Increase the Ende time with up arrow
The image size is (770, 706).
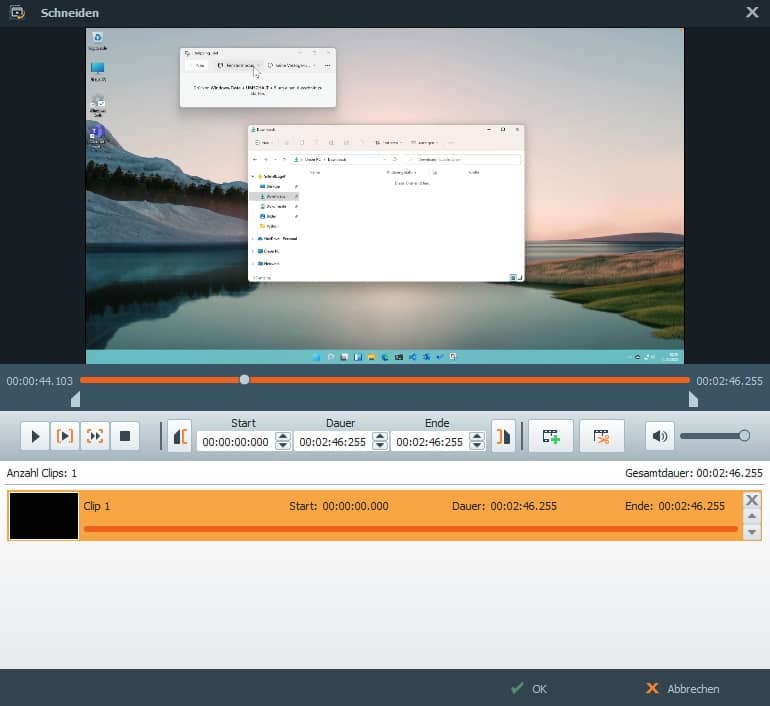coord(477,436)
